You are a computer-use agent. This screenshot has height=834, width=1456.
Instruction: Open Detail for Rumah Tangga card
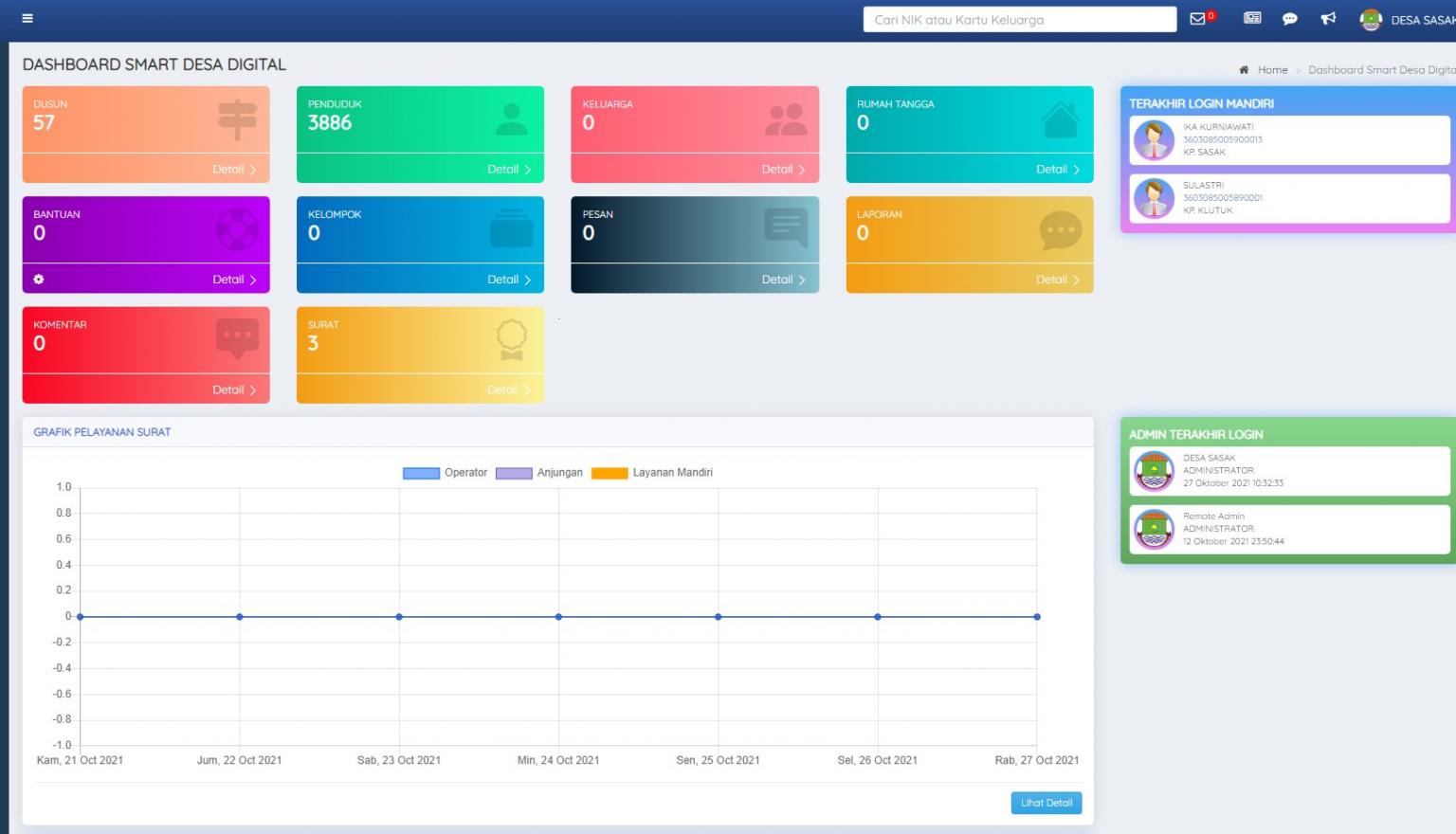[1058, 170]
